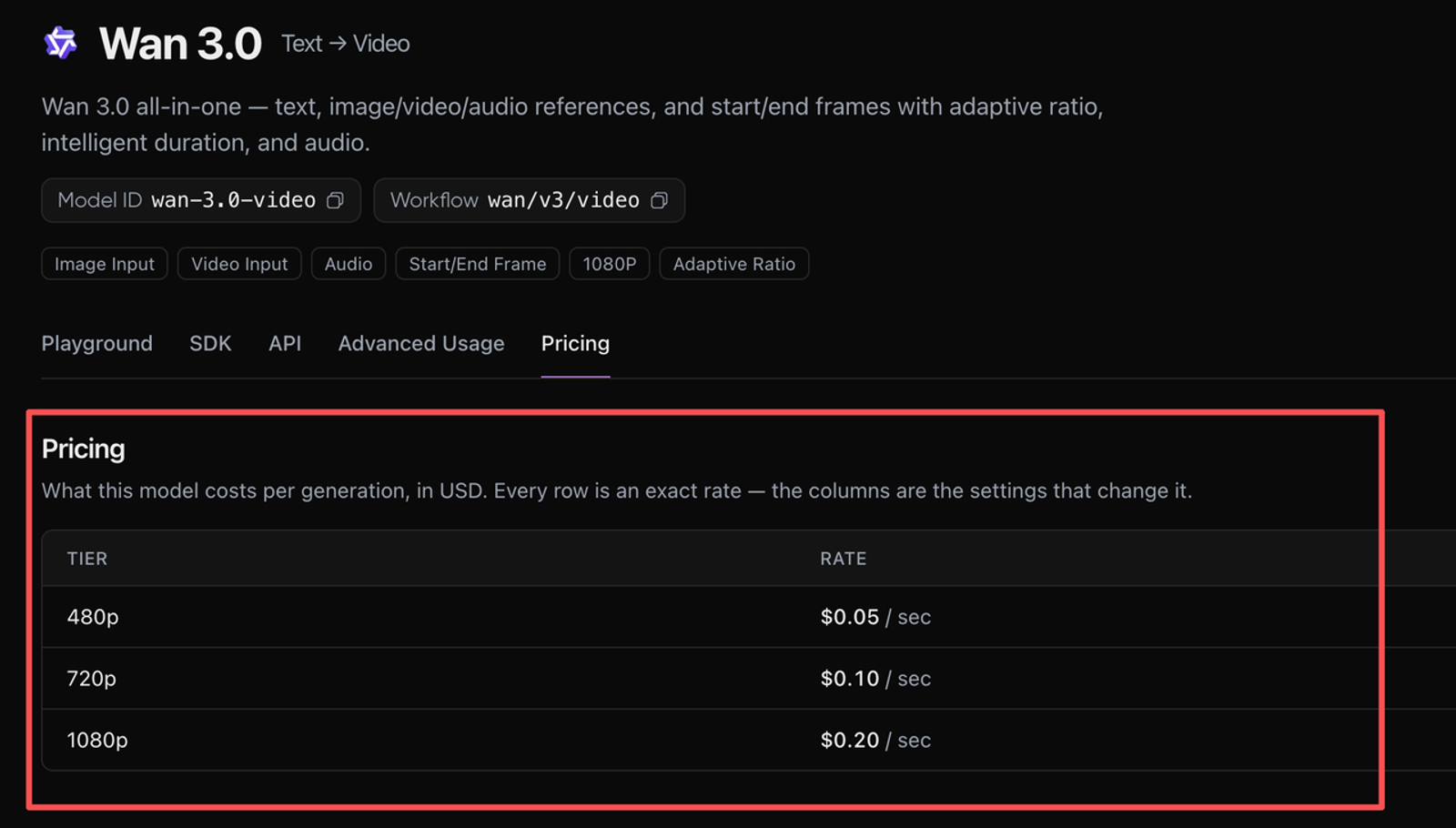Click the Wan 3.0 title heading
Viewport: 1456px width, 828px height.
pos(180,44)
